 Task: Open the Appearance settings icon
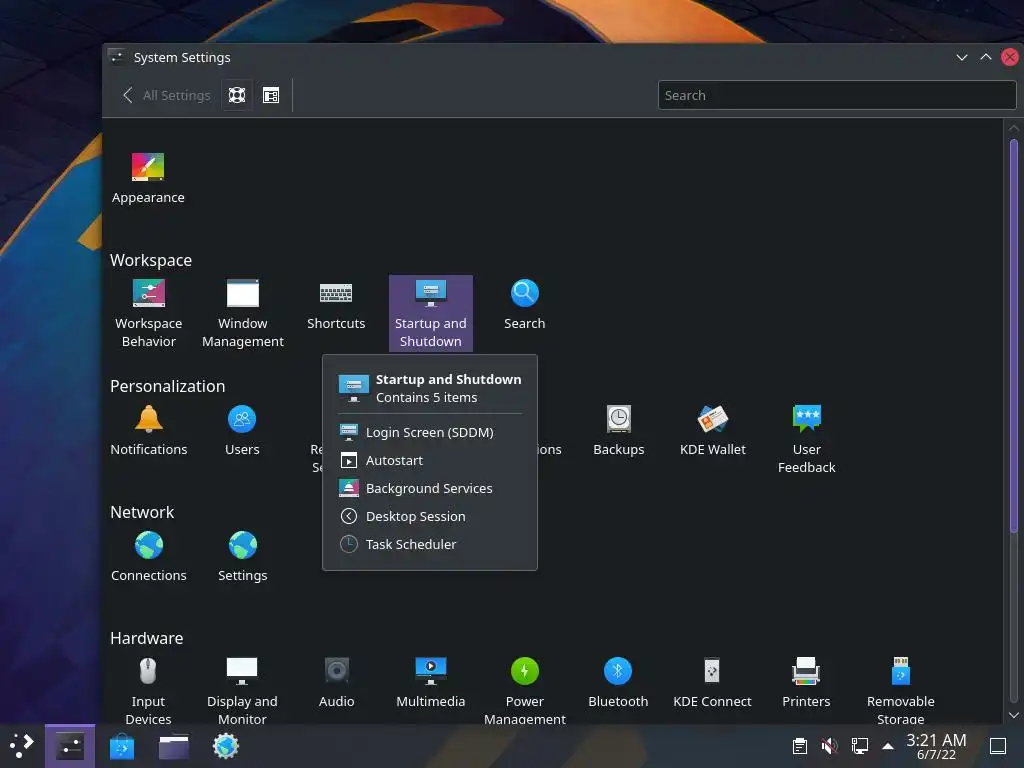(148, 178)
